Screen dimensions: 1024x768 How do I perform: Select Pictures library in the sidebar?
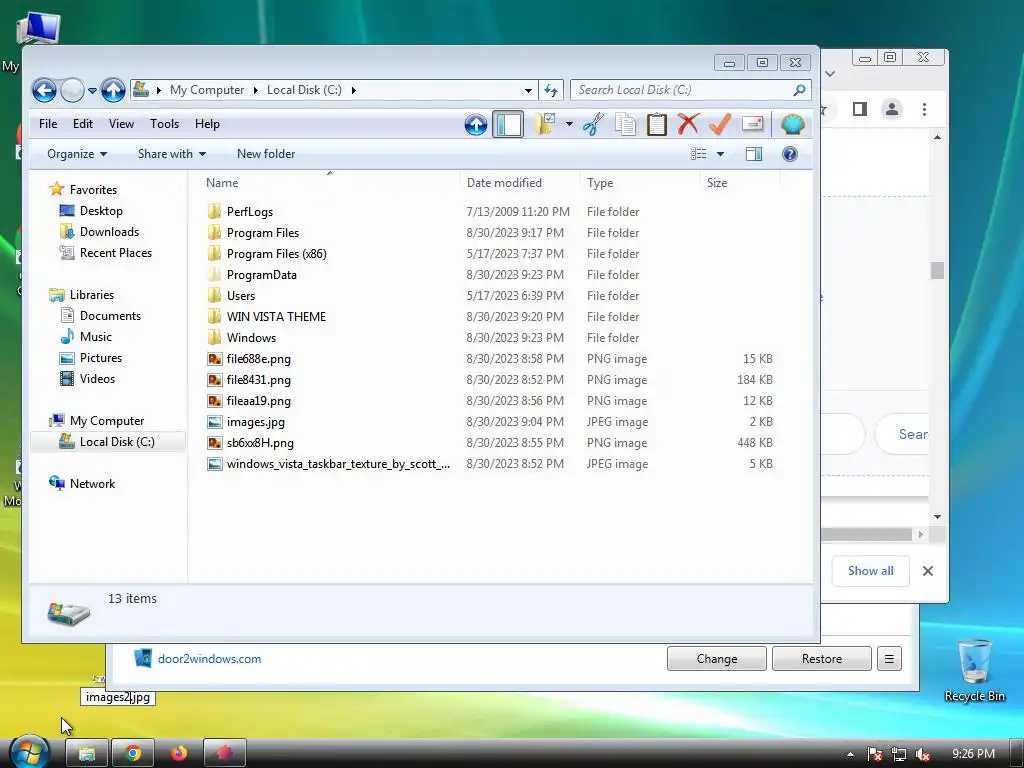[91, 358]
